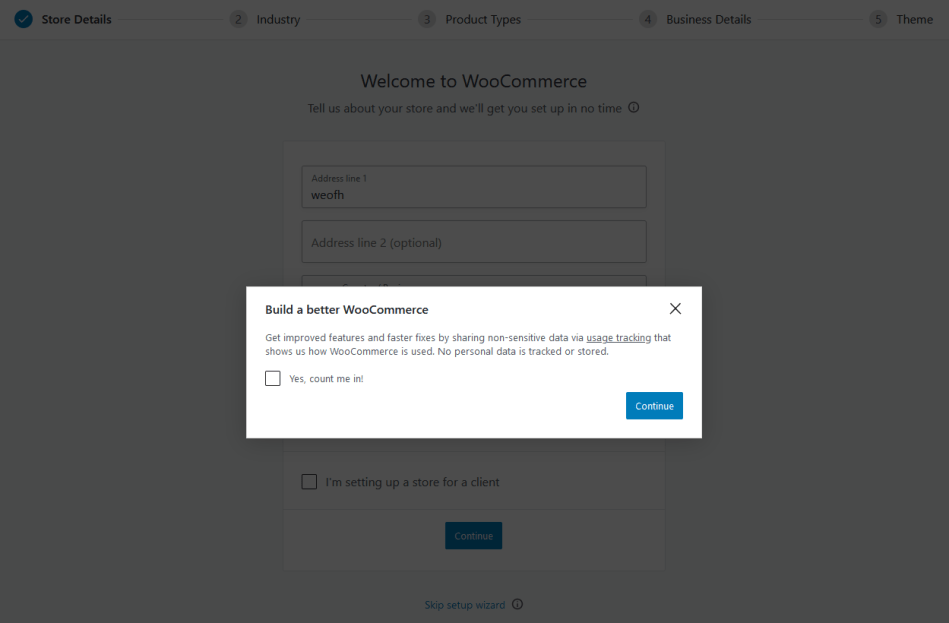Click the Skip setup wizard link
This screenshot has width=949, height=623.
pyautogui.click(x=465, y=605)
